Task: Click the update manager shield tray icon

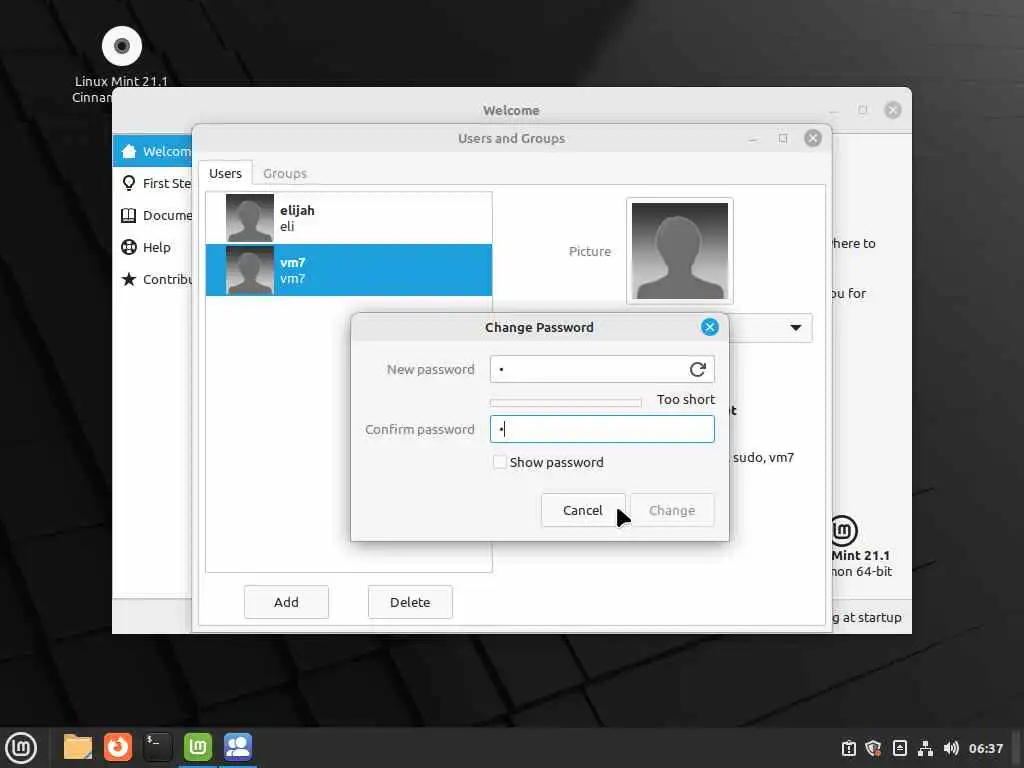Action: click(873, 748)
